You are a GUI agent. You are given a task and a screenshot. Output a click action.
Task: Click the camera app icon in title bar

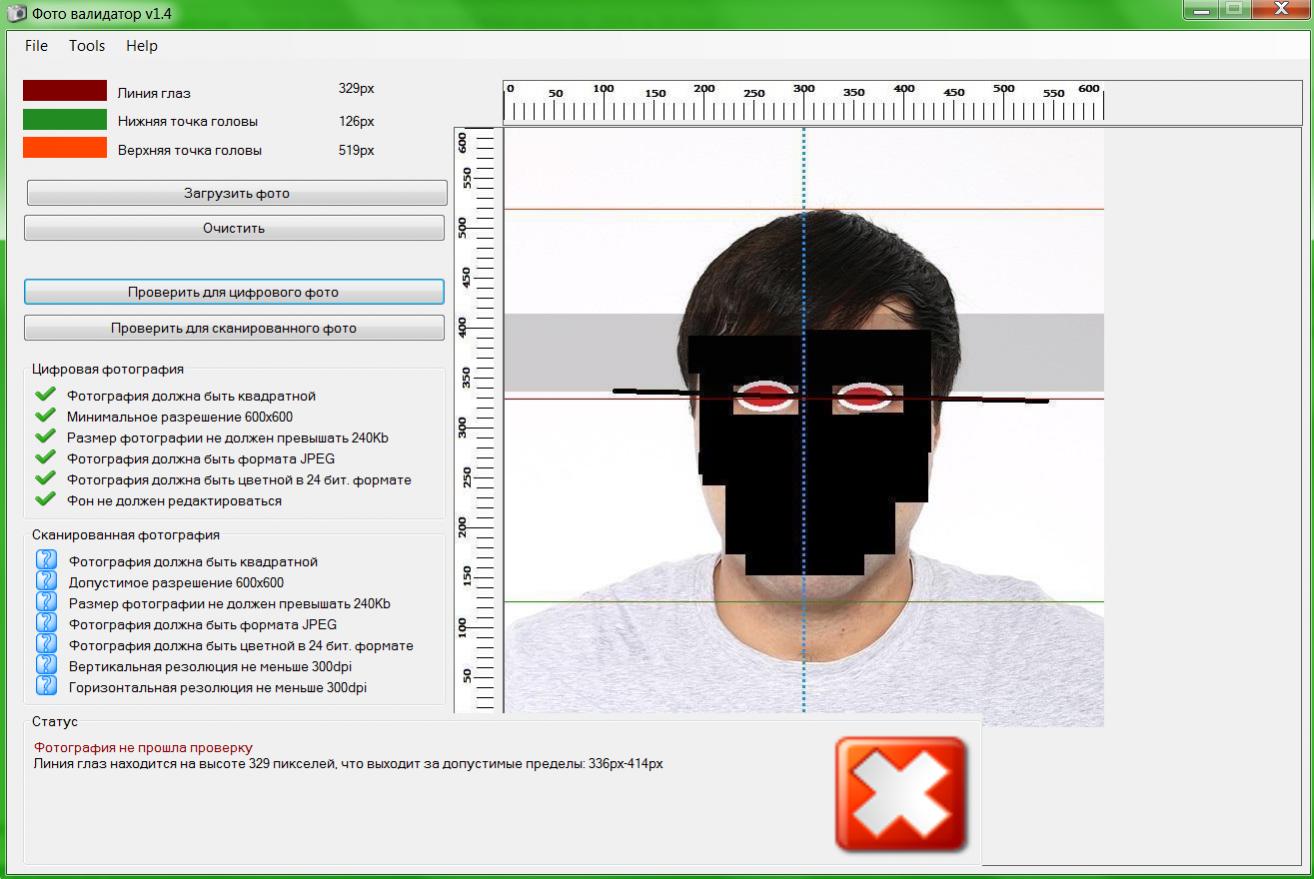coord(16,14)
